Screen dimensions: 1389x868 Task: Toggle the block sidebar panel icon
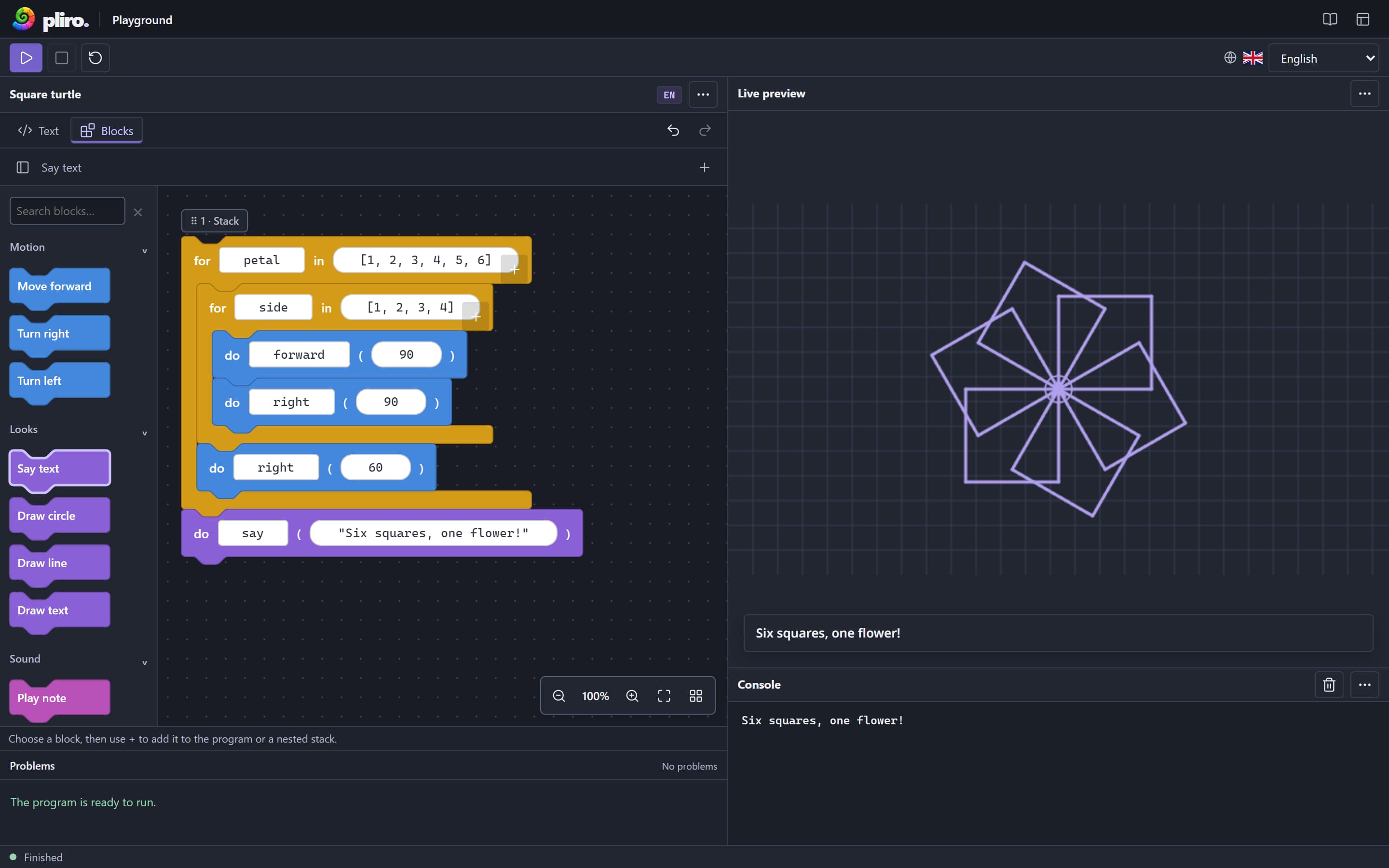pos(22,168)
